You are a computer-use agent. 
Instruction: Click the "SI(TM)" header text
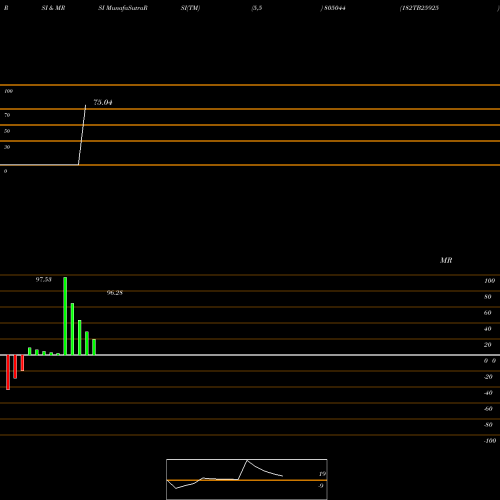190,8
